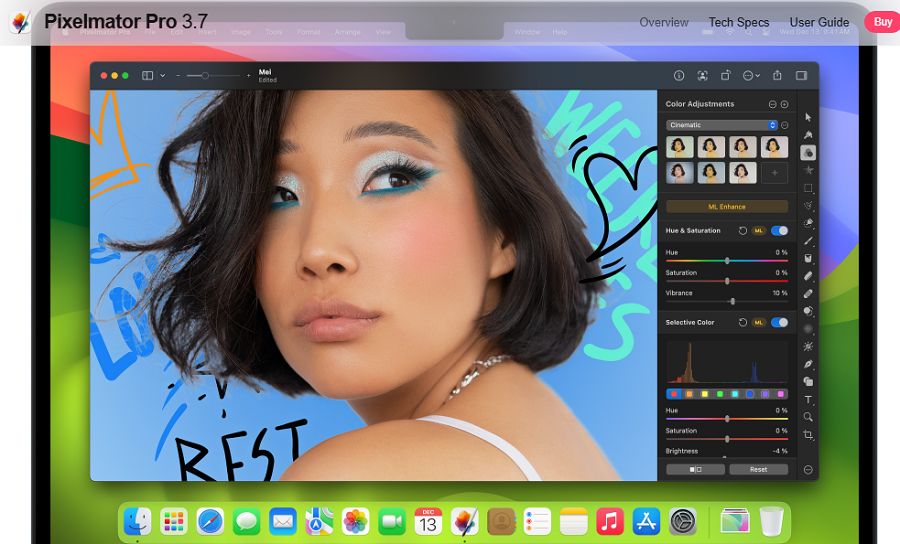Open the sidebar layout chevron dropdown
The height and width of the screenshot is (544, 900).
click(x=162, y=76)
